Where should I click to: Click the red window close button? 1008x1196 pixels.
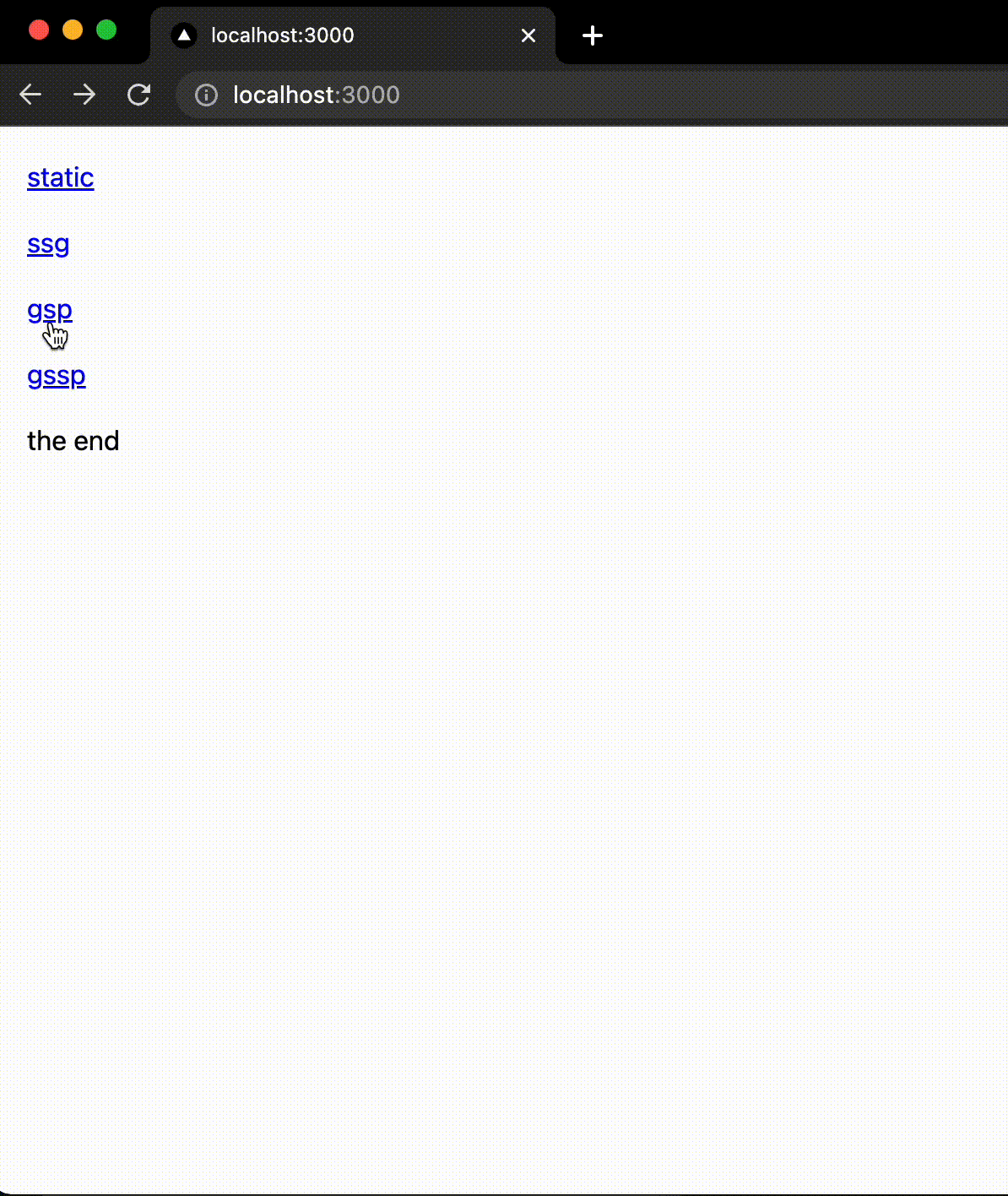tap(39, 30)
